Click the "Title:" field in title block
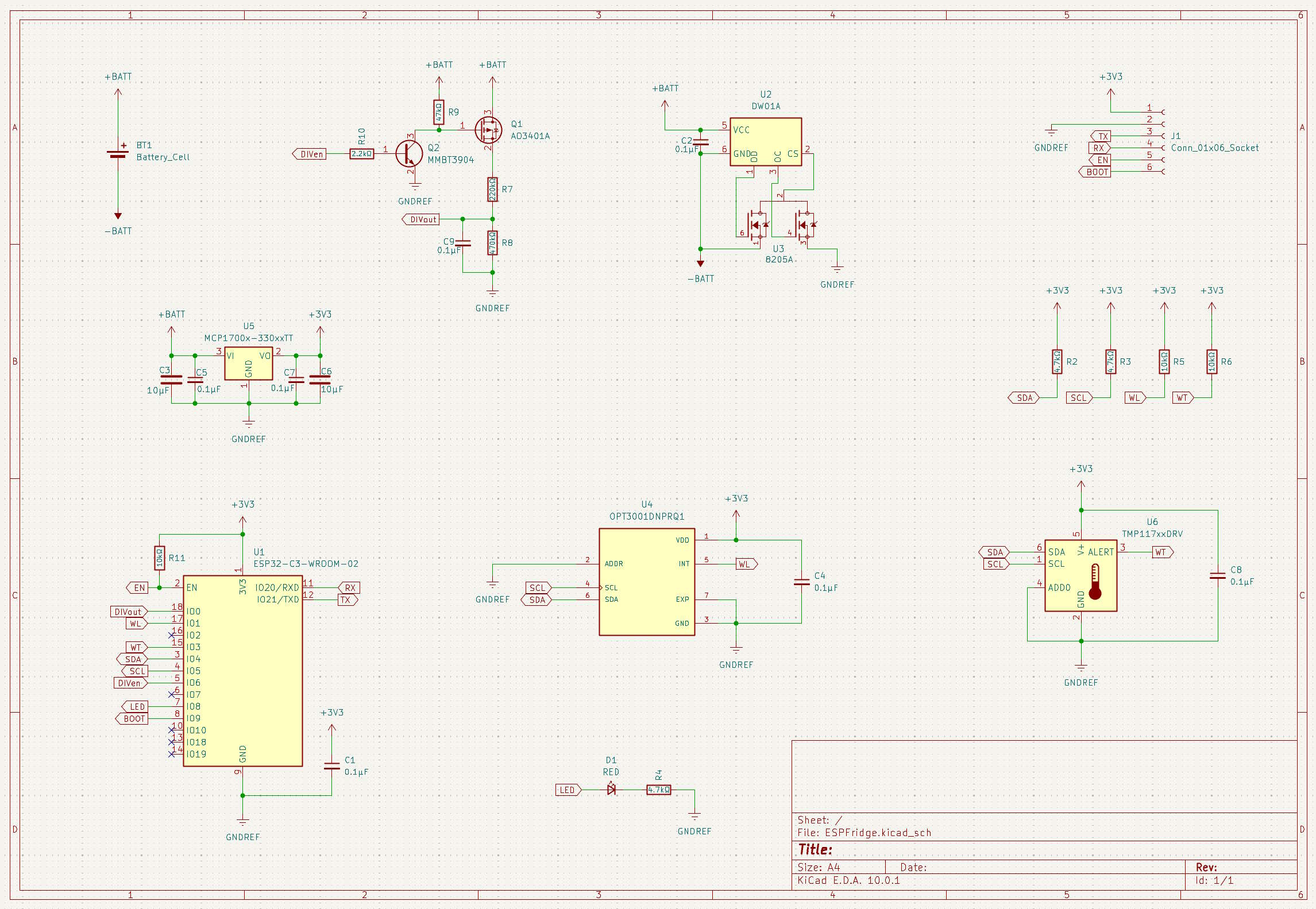The width and height of the screenshot is (1316, 909). coord(815,849)
